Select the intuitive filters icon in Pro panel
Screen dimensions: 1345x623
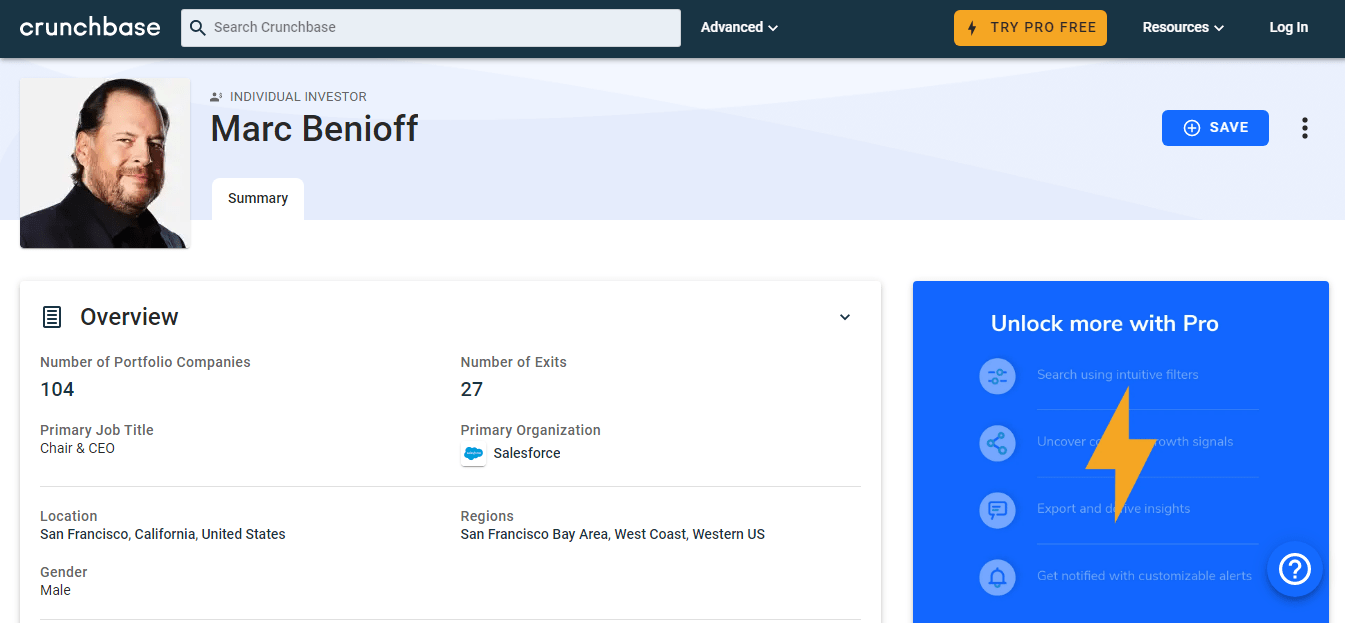(x=997, y=376)
